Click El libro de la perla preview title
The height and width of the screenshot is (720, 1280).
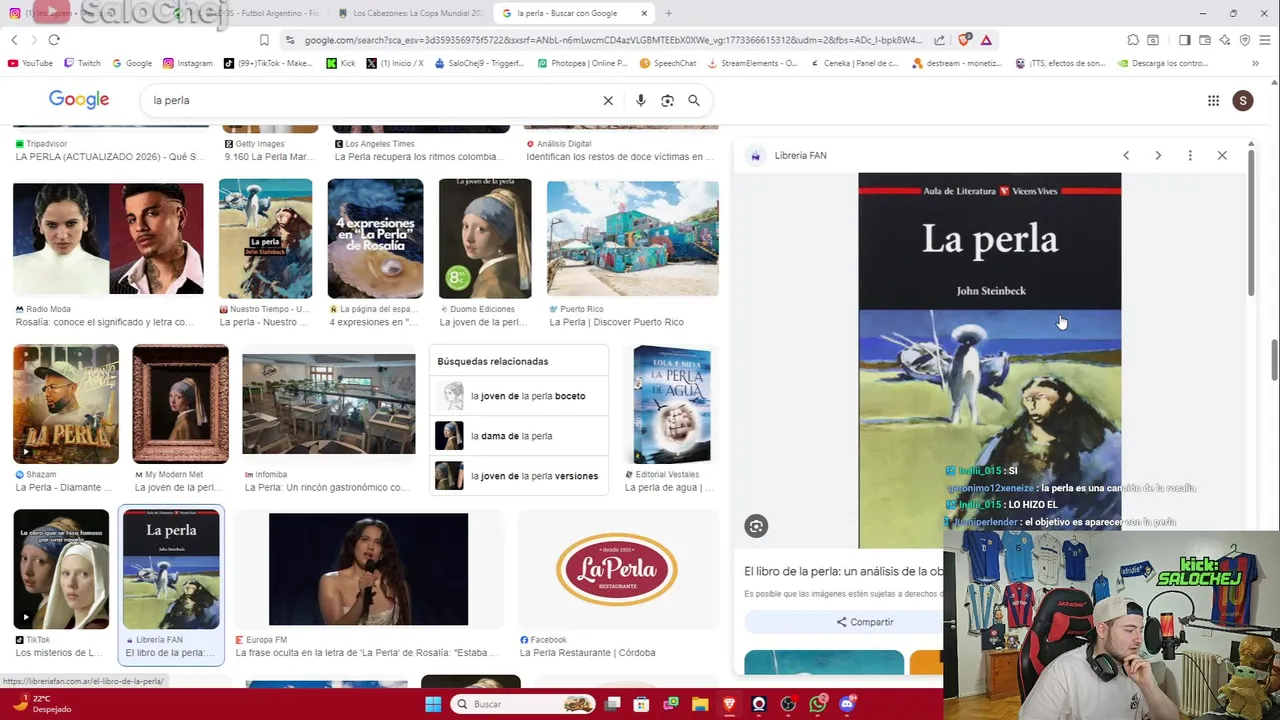pos(843,571)
